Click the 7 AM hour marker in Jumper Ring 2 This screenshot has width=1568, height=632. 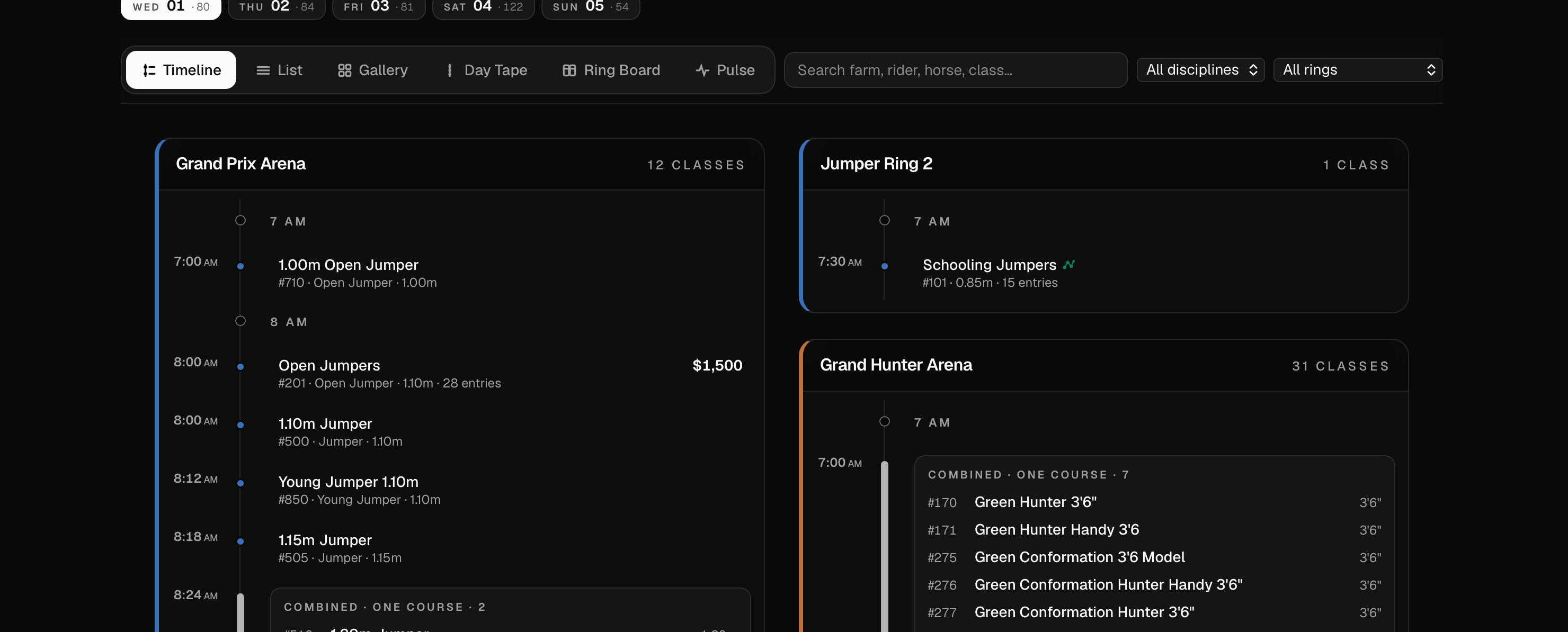click(x=885, y=220)
